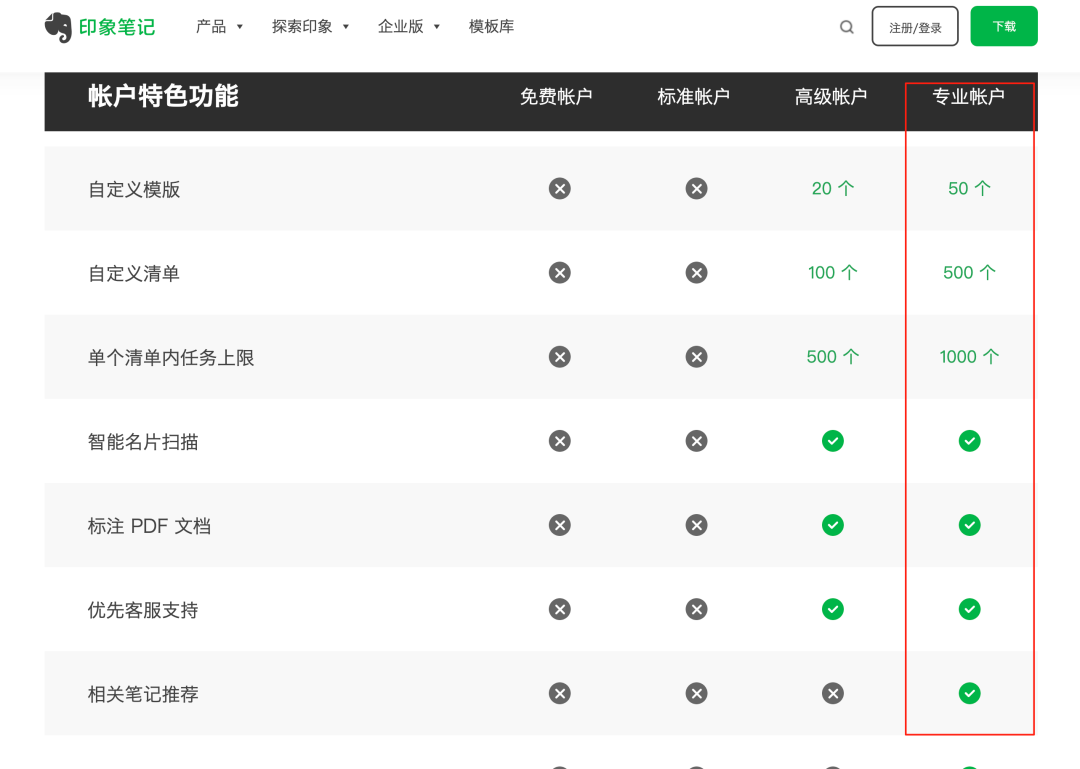Open the 模板库 nav link
This screenshot has width=1080, height=769.
(x=491, y=27)
